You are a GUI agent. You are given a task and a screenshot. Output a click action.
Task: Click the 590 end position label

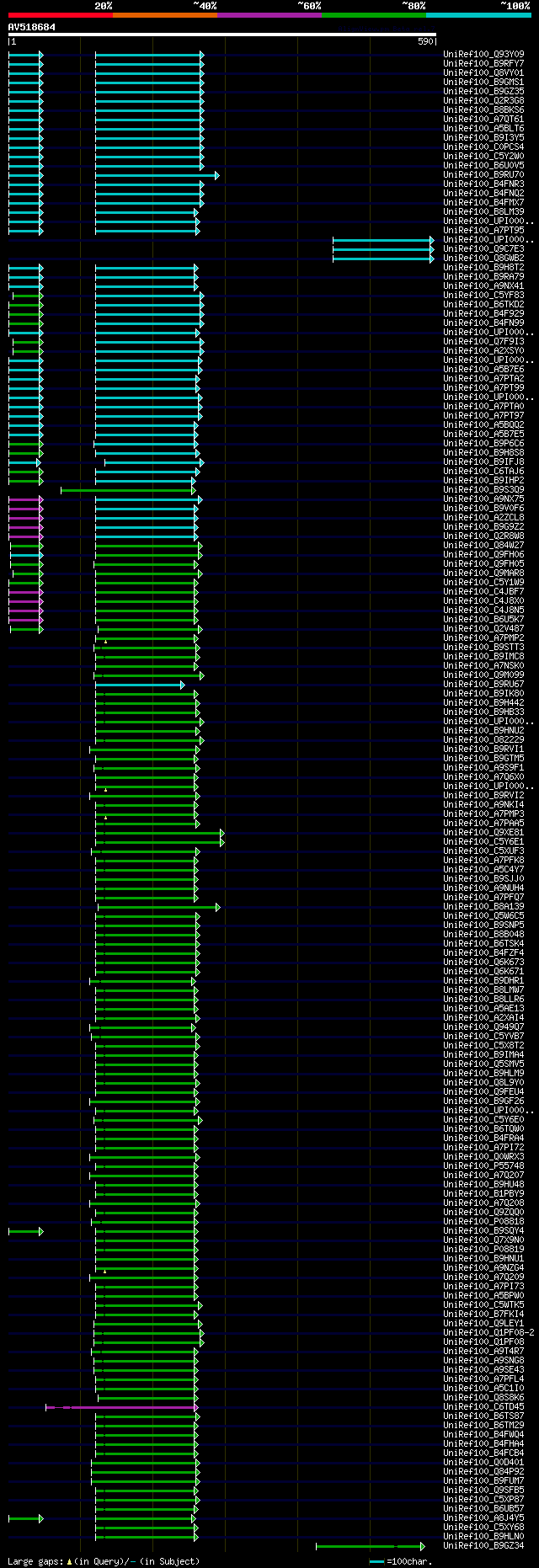pyautogui.click(x=425, y=41)
